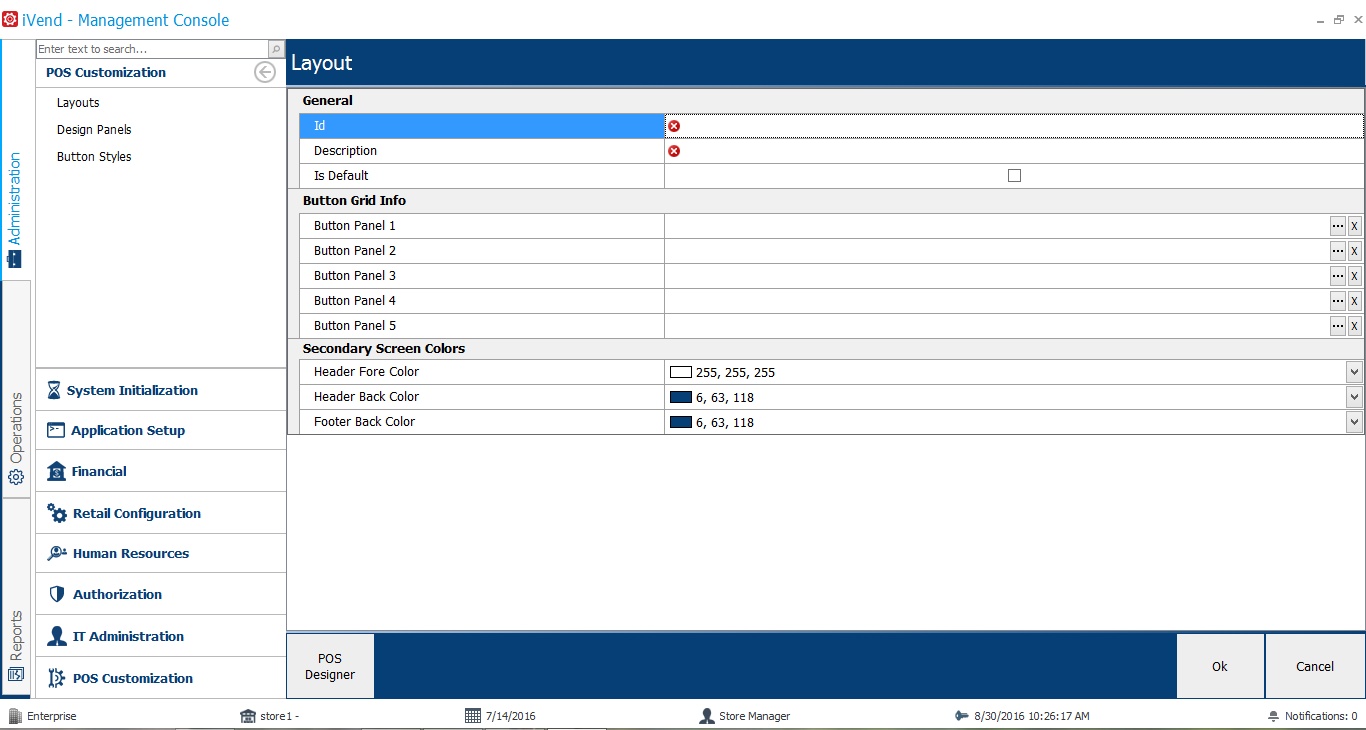Click the 'Button Grid Info' section header
Viewport: 1366px width, 730px height.
pyautogui.click(x=826, y=201)
